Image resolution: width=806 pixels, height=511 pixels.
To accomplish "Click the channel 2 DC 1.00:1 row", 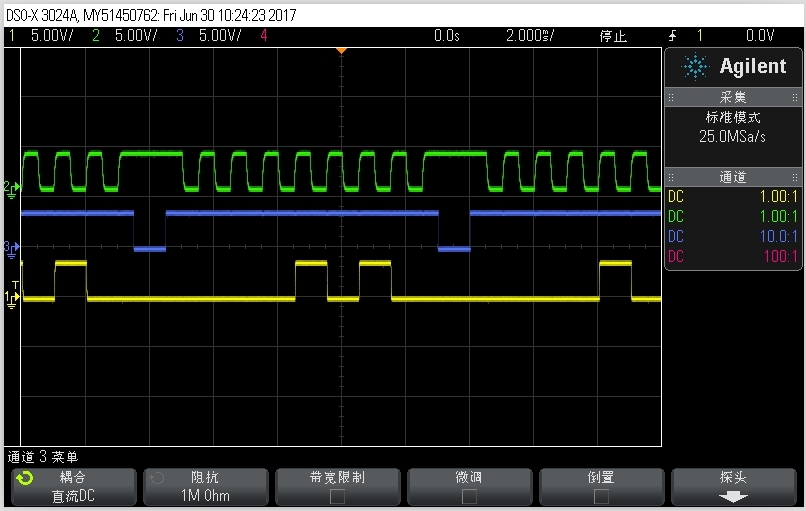I will tap(733, 216).
